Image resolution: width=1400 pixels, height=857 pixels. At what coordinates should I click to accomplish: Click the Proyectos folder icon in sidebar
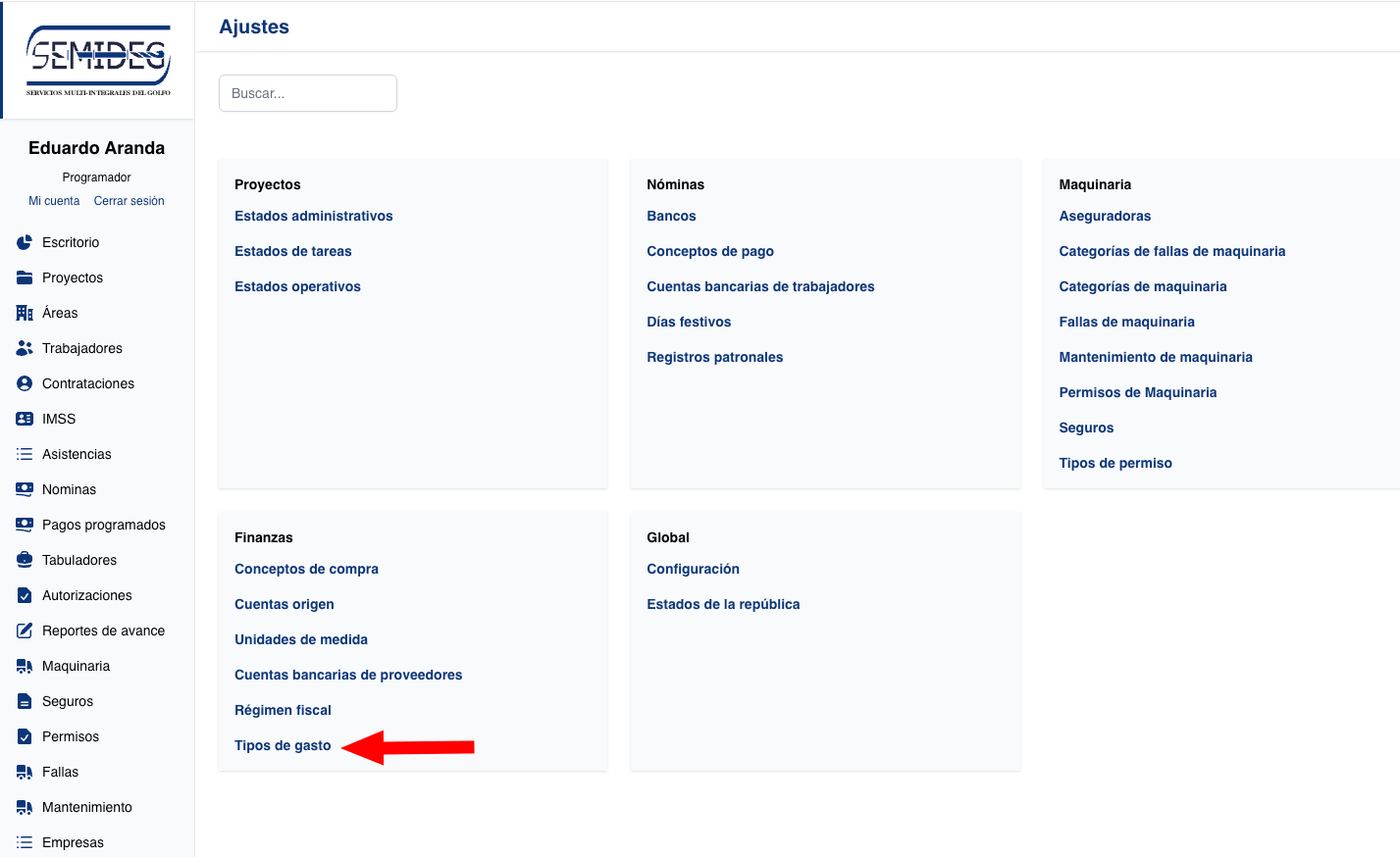[25, 277]
